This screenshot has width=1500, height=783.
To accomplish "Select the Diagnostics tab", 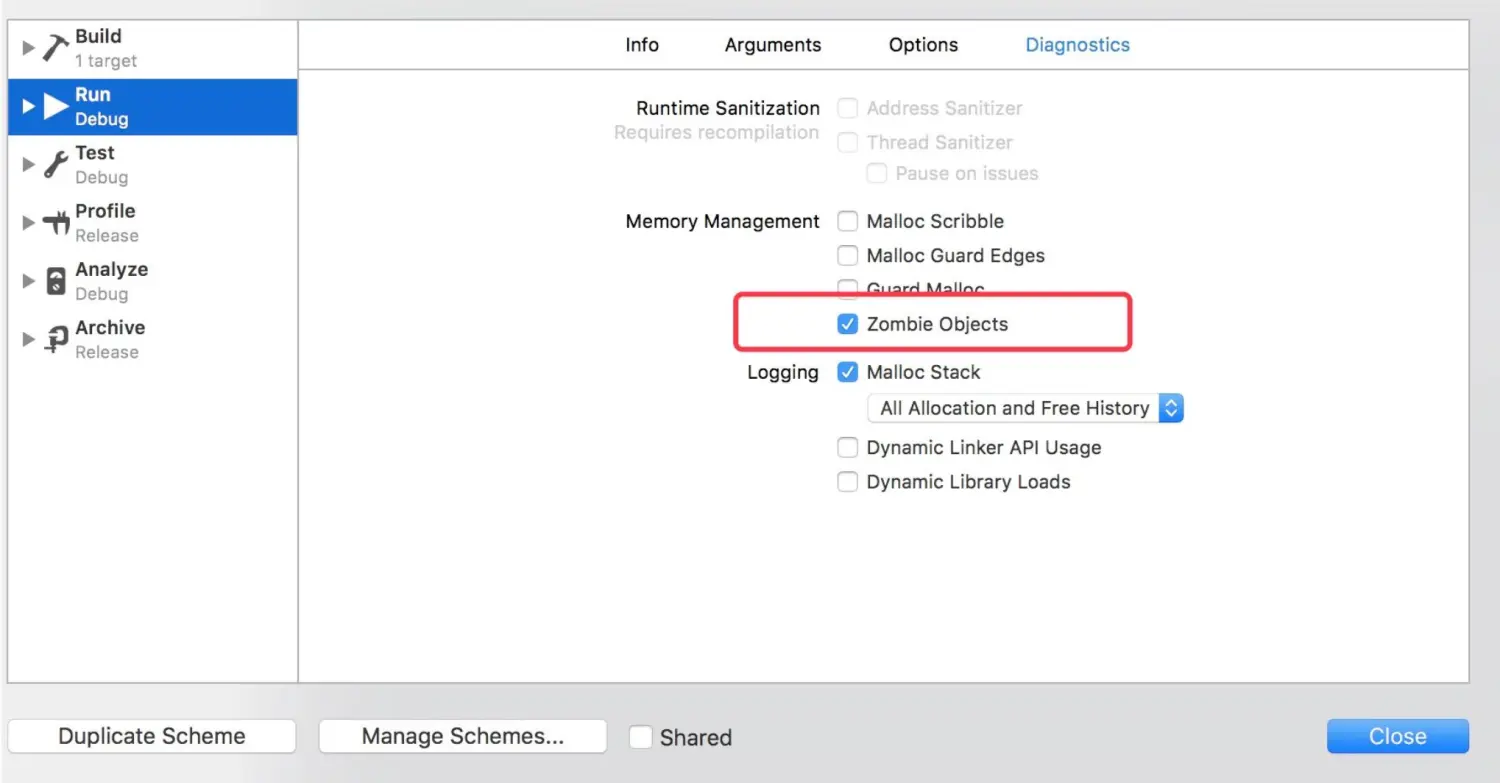I will pos(1078,45).
